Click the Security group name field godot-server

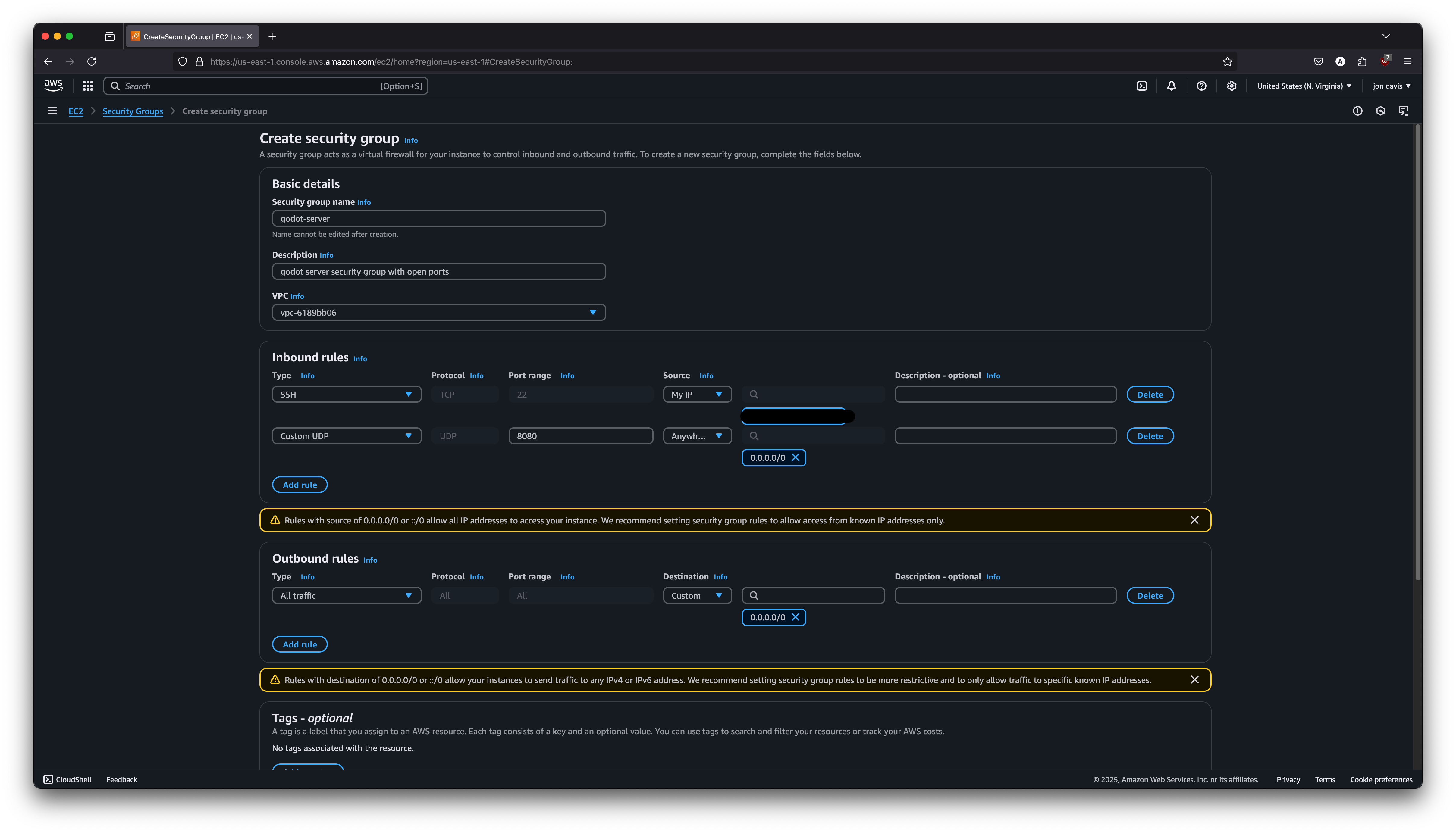point(439,219)
